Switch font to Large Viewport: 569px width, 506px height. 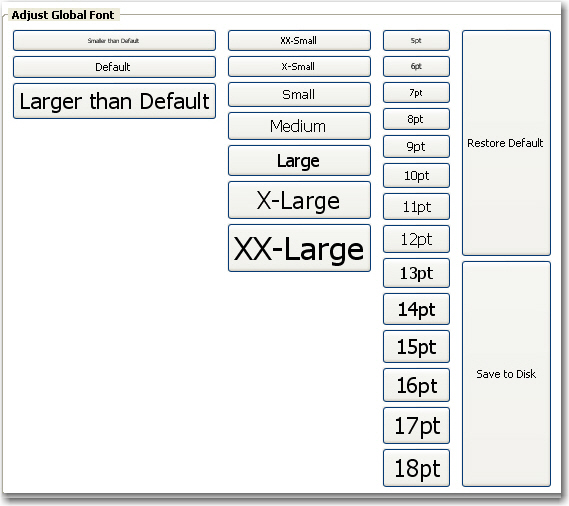(299, 160)
